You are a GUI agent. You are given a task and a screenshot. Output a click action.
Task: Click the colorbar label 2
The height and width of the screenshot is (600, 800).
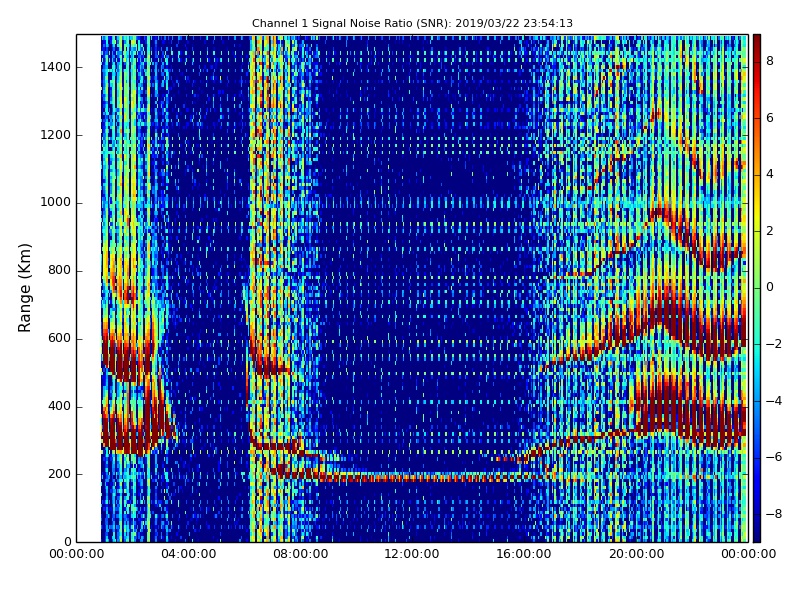click(x=770, y=231)
